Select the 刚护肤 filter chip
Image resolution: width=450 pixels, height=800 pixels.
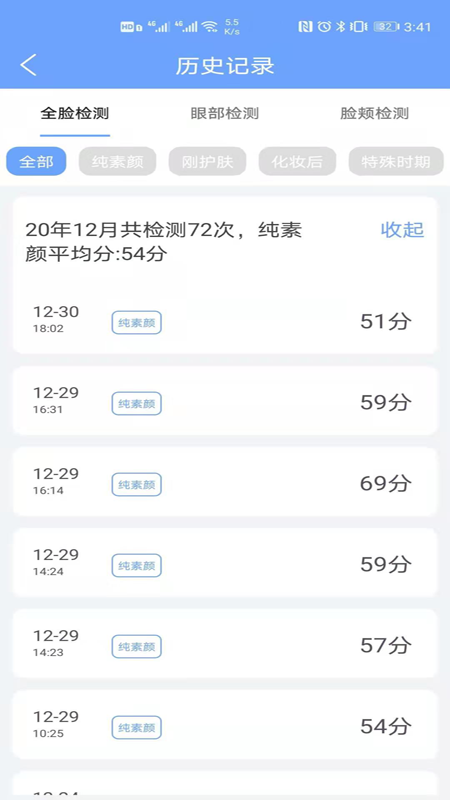[x=207, y=161]
